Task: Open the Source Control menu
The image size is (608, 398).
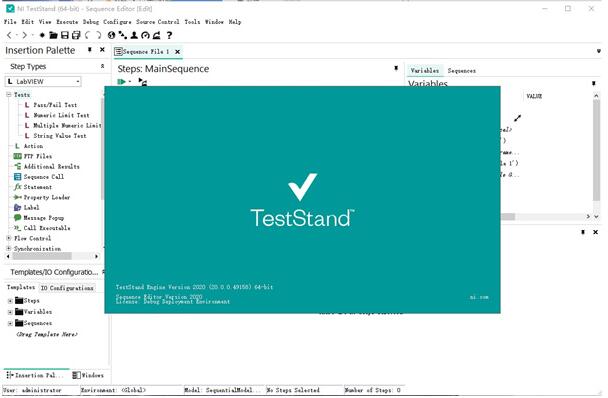Action: point(157,22)
